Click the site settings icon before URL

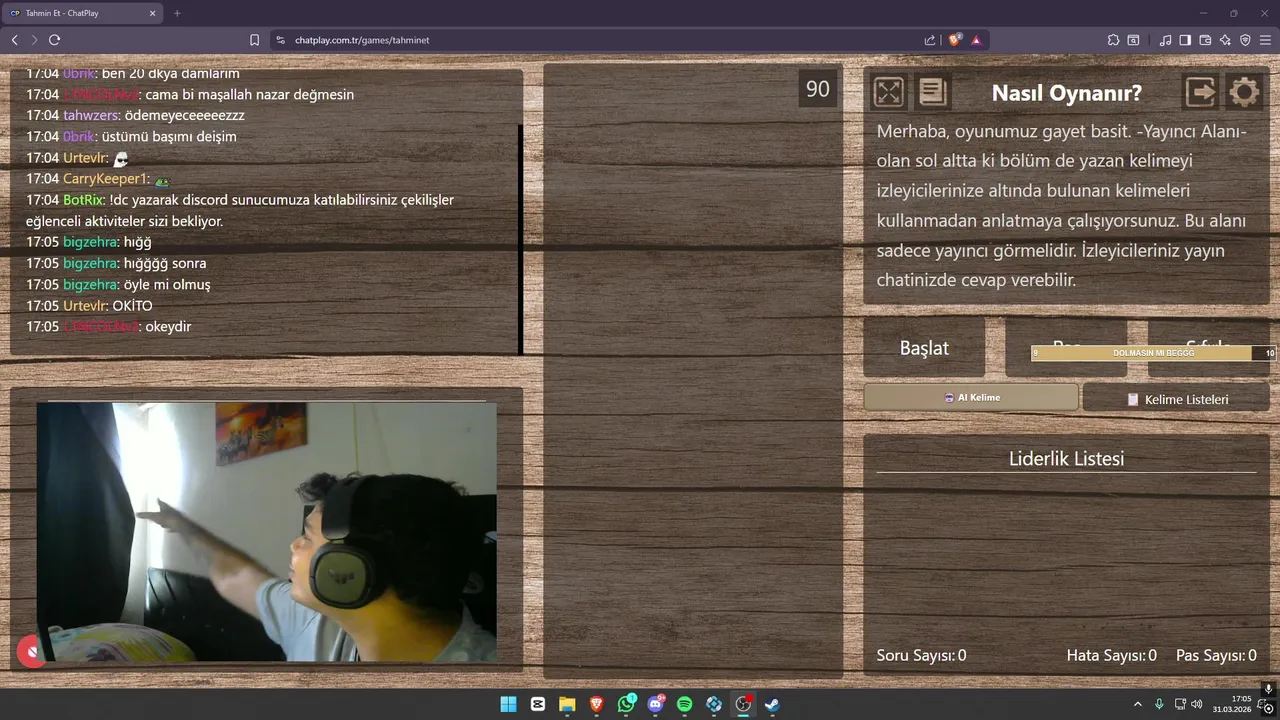tap(279, 40)
